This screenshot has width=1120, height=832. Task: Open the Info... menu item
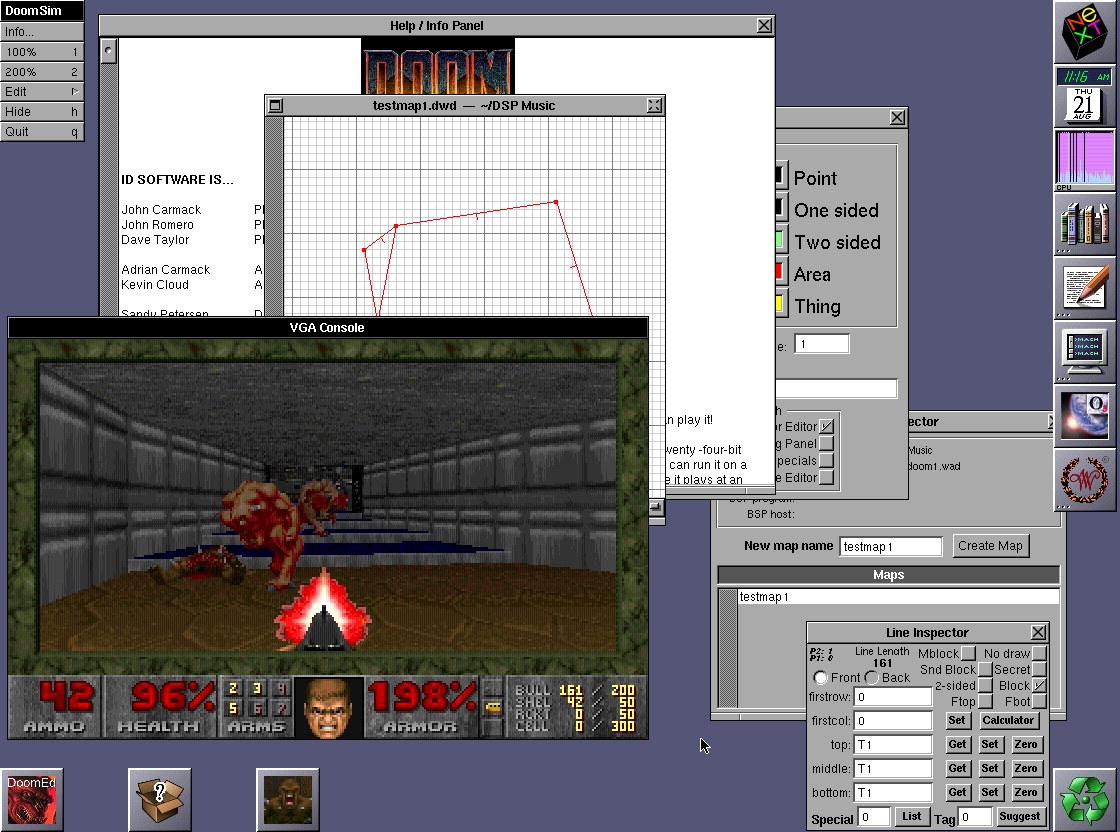click(x=42, y=31)
